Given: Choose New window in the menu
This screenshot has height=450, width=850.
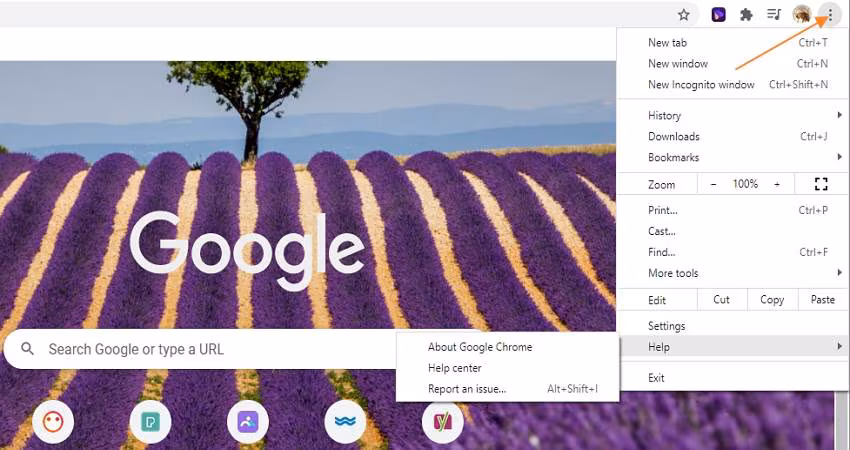Looking at the screenshot, I should (x=732, y=63).
